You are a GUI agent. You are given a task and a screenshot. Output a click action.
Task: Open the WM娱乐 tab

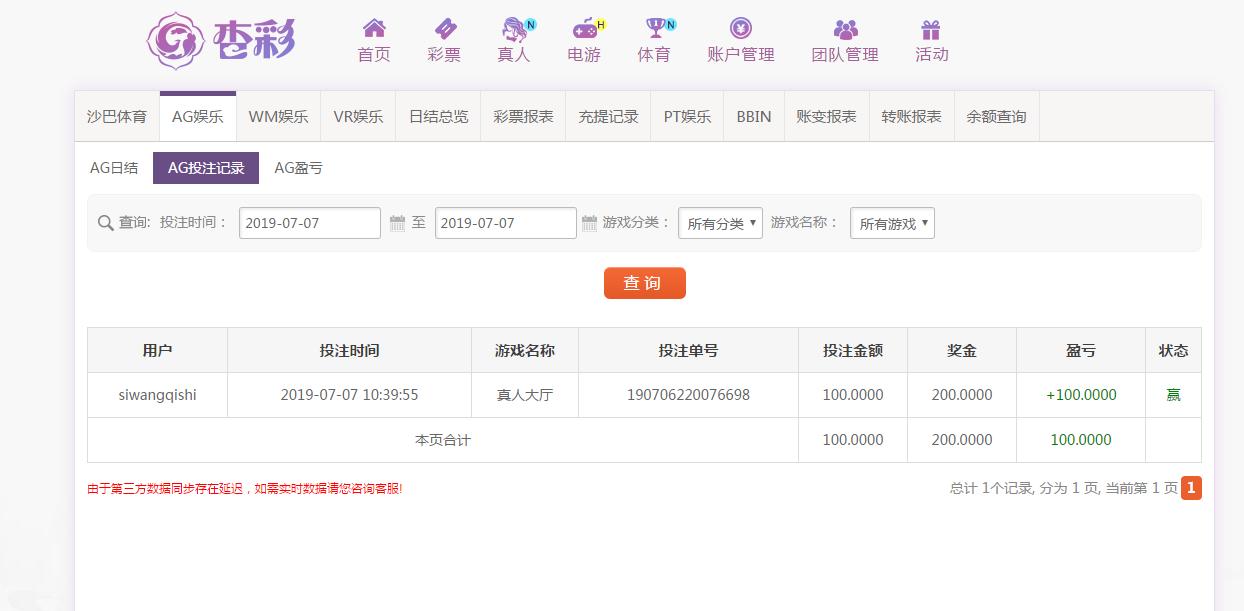point(278,116)
